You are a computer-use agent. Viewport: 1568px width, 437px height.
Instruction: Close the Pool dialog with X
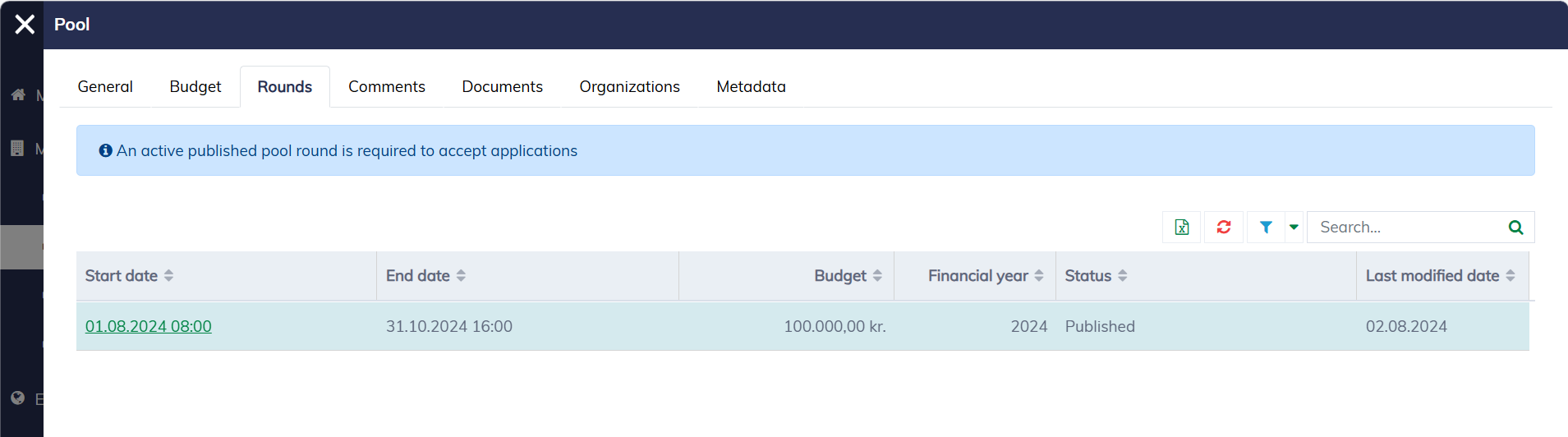tap(25, 25)
